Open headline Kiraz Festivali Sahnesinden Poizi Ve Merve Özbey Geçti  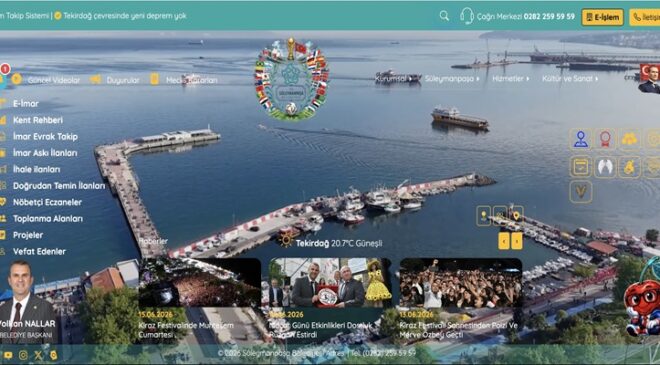459,330
